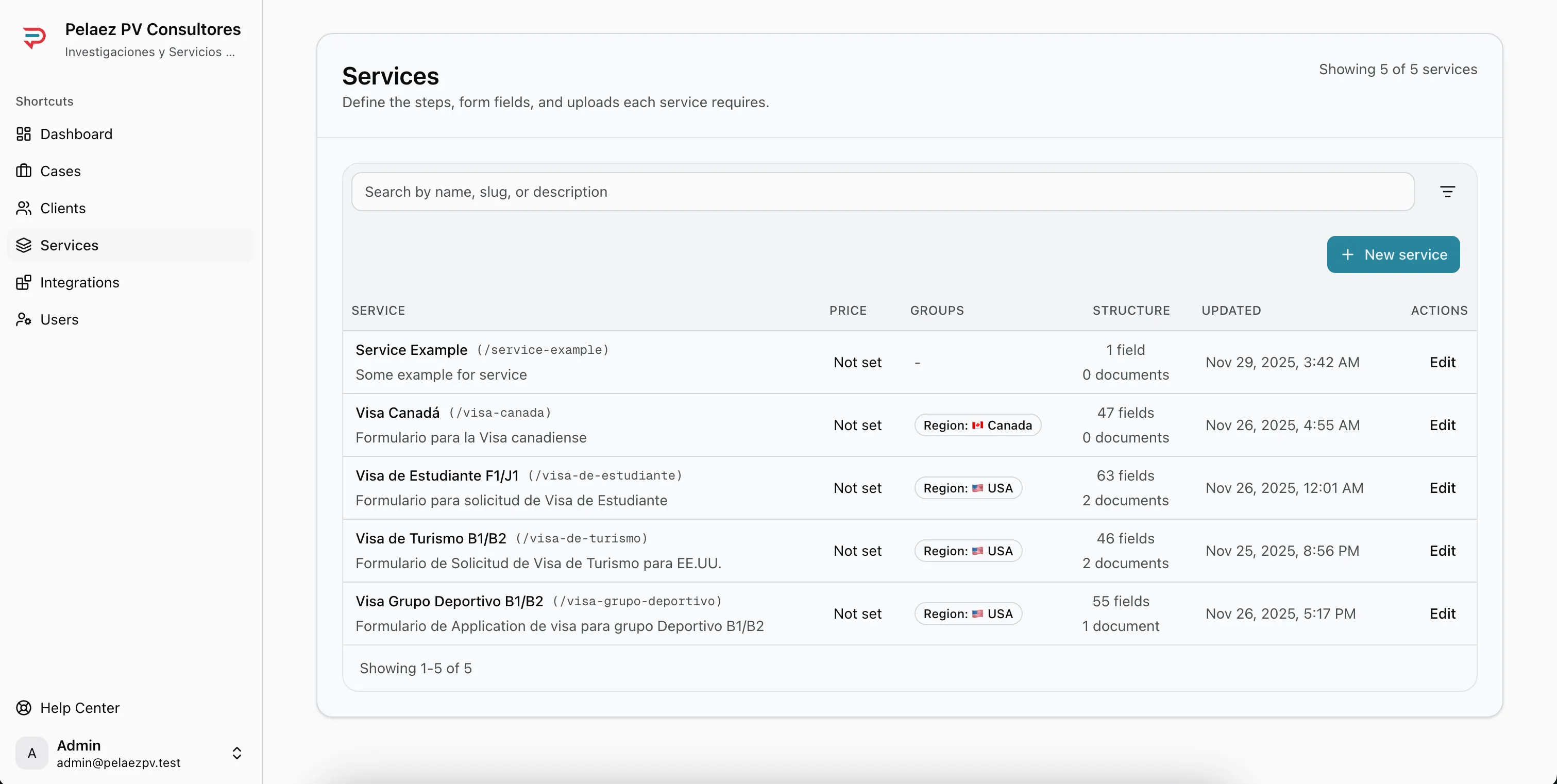Select Services in the navigation menu
1557x784 pixels.
pyautogui.click(x=70, y=245)
